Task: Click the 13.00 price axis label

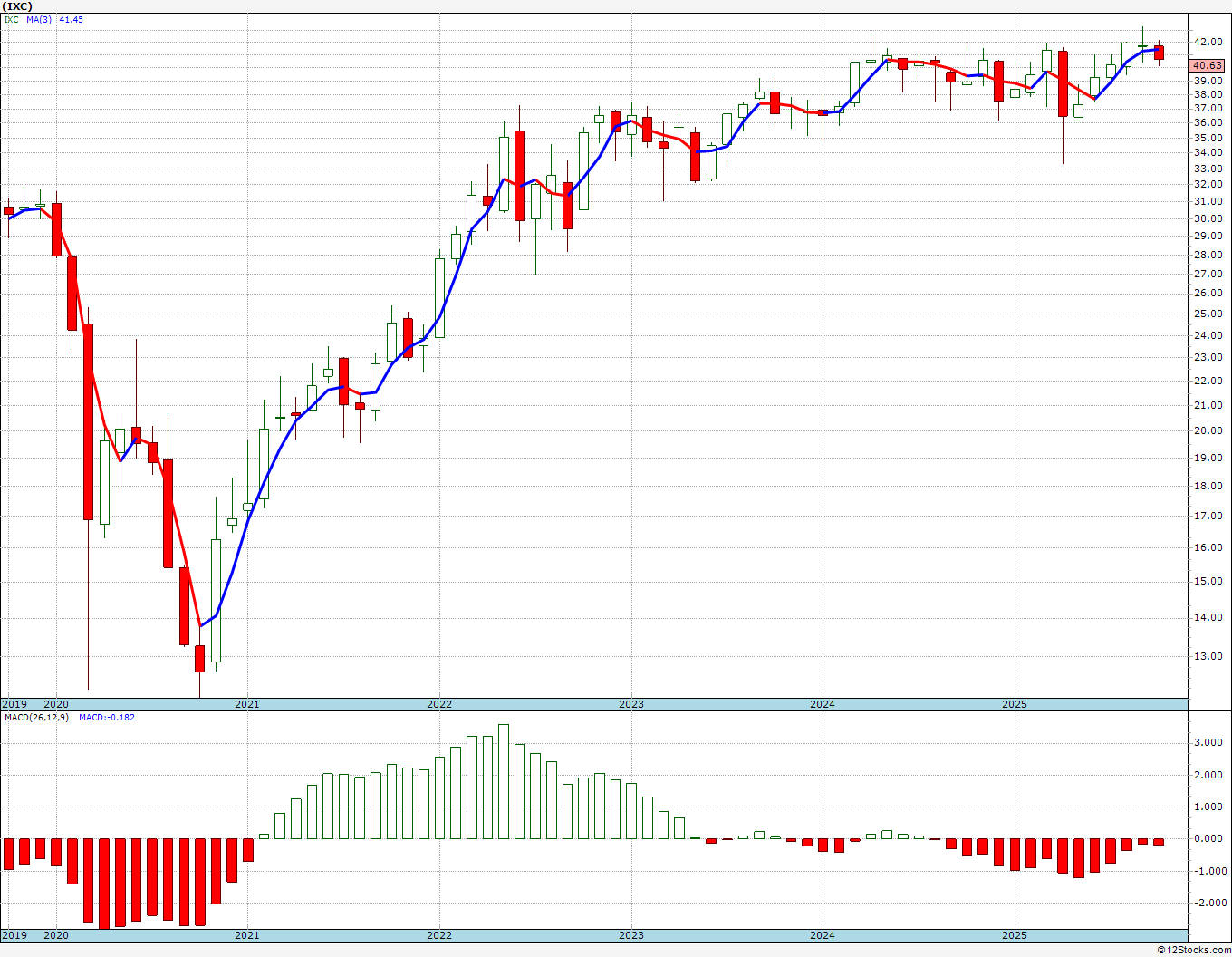Action: point(1208,656)
